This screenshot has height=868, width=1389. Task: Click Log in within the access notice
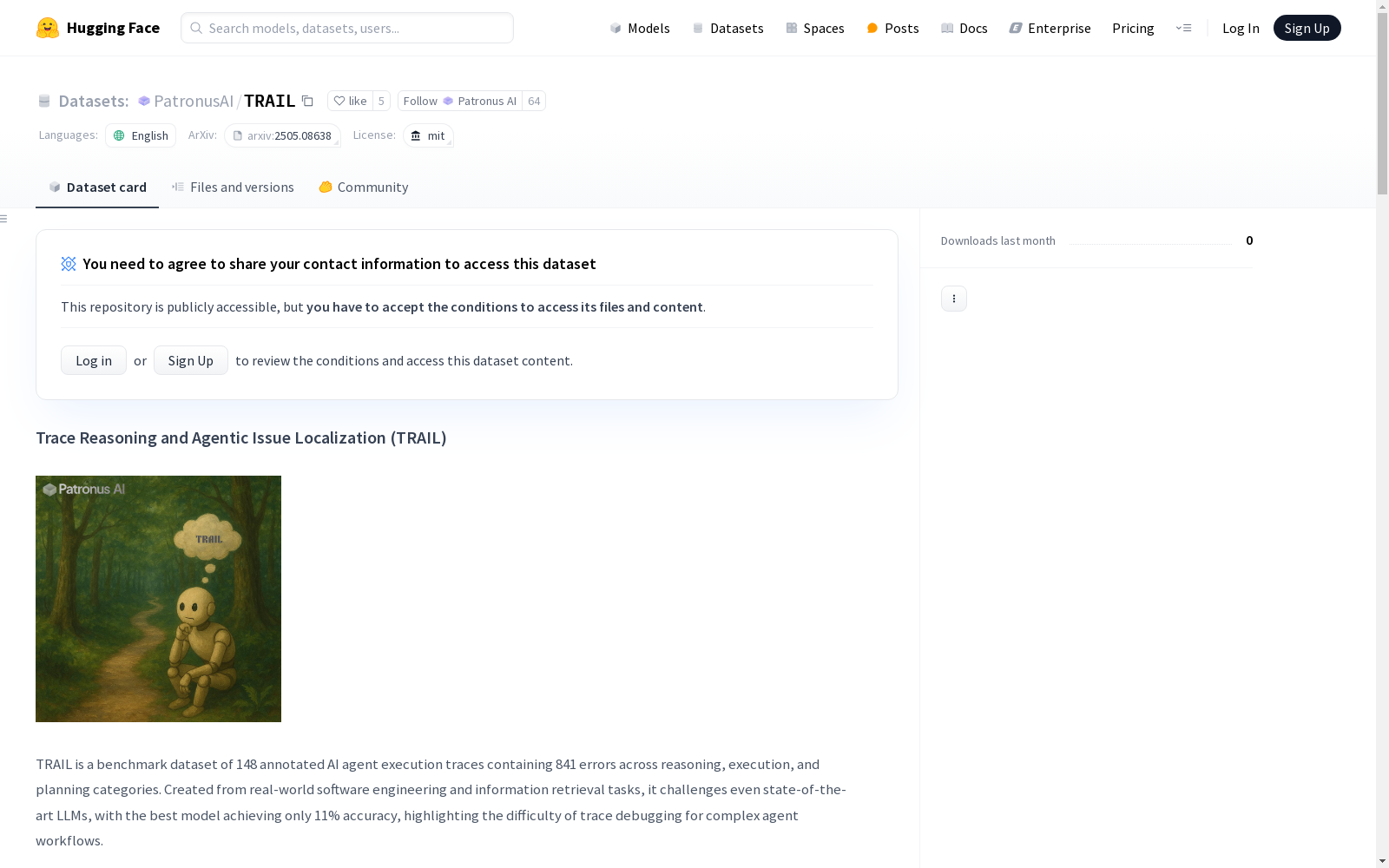(x=94, y=360)
